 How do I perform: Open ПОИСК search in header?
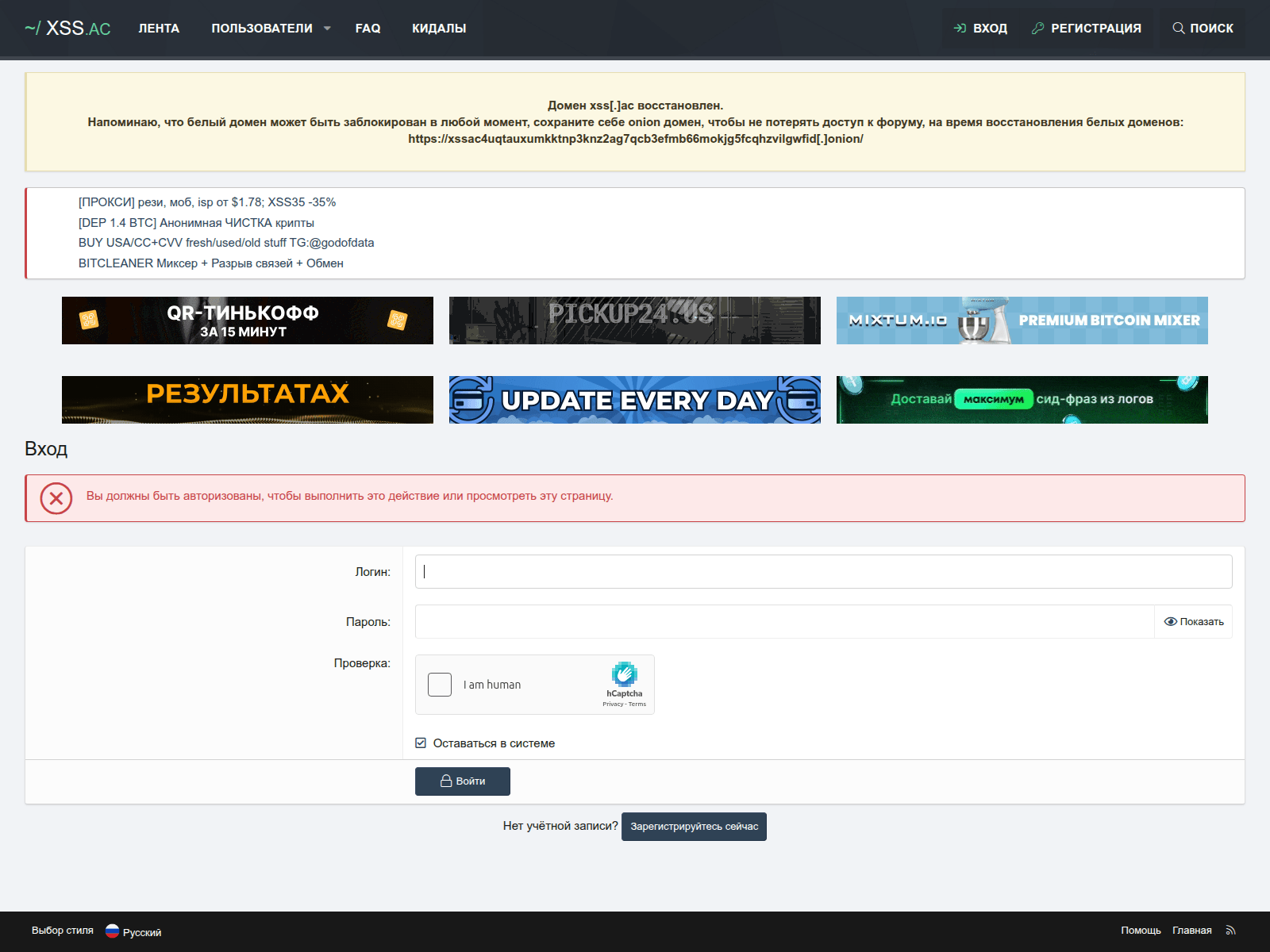point(1203,29)
